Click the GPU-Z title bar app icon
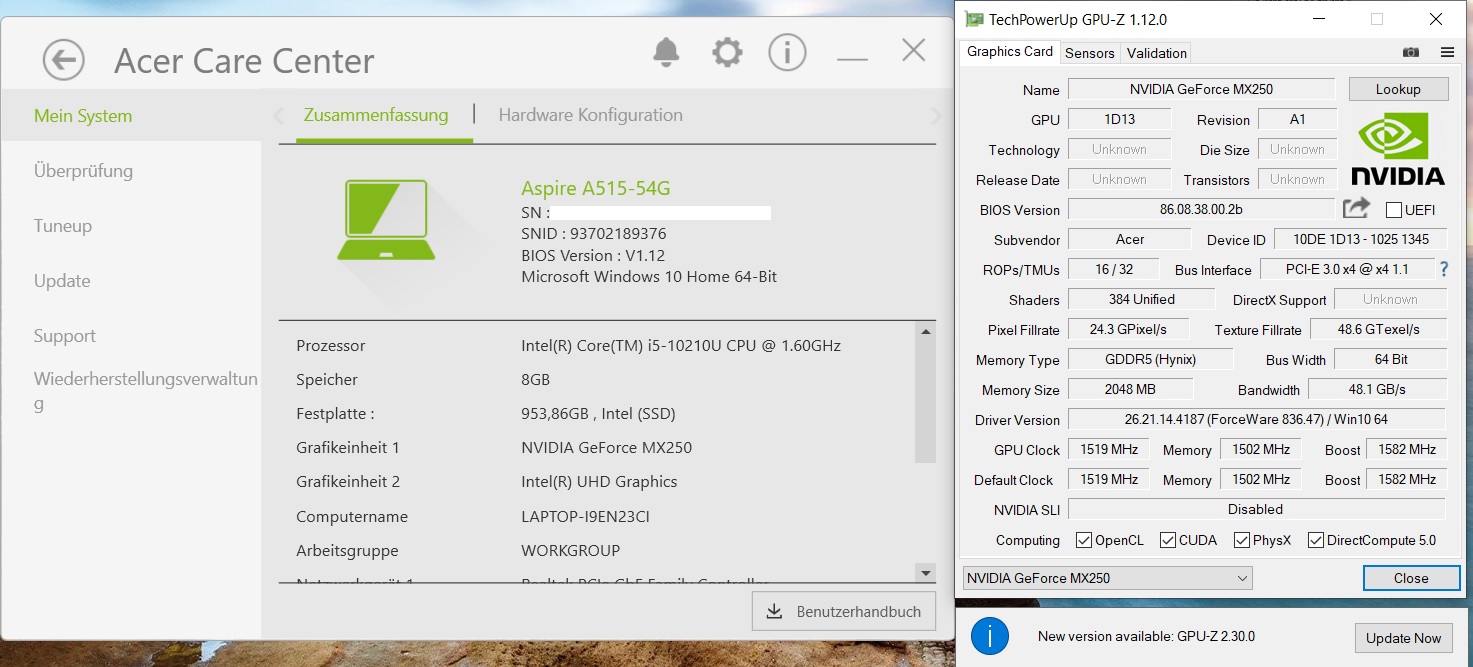The height and width of the screenshot is (667, 1473). 973,19
